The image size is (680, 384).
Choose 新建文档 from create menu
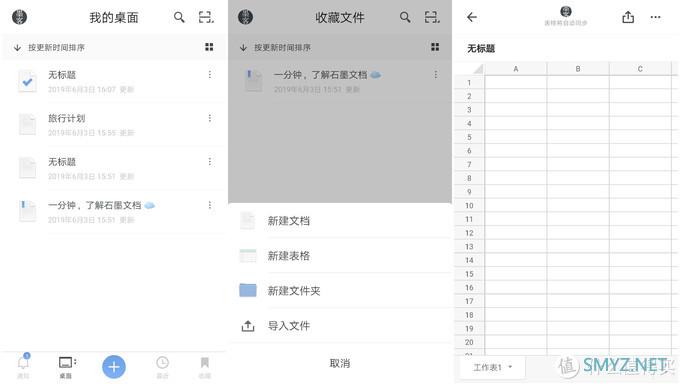pos(340,221)
